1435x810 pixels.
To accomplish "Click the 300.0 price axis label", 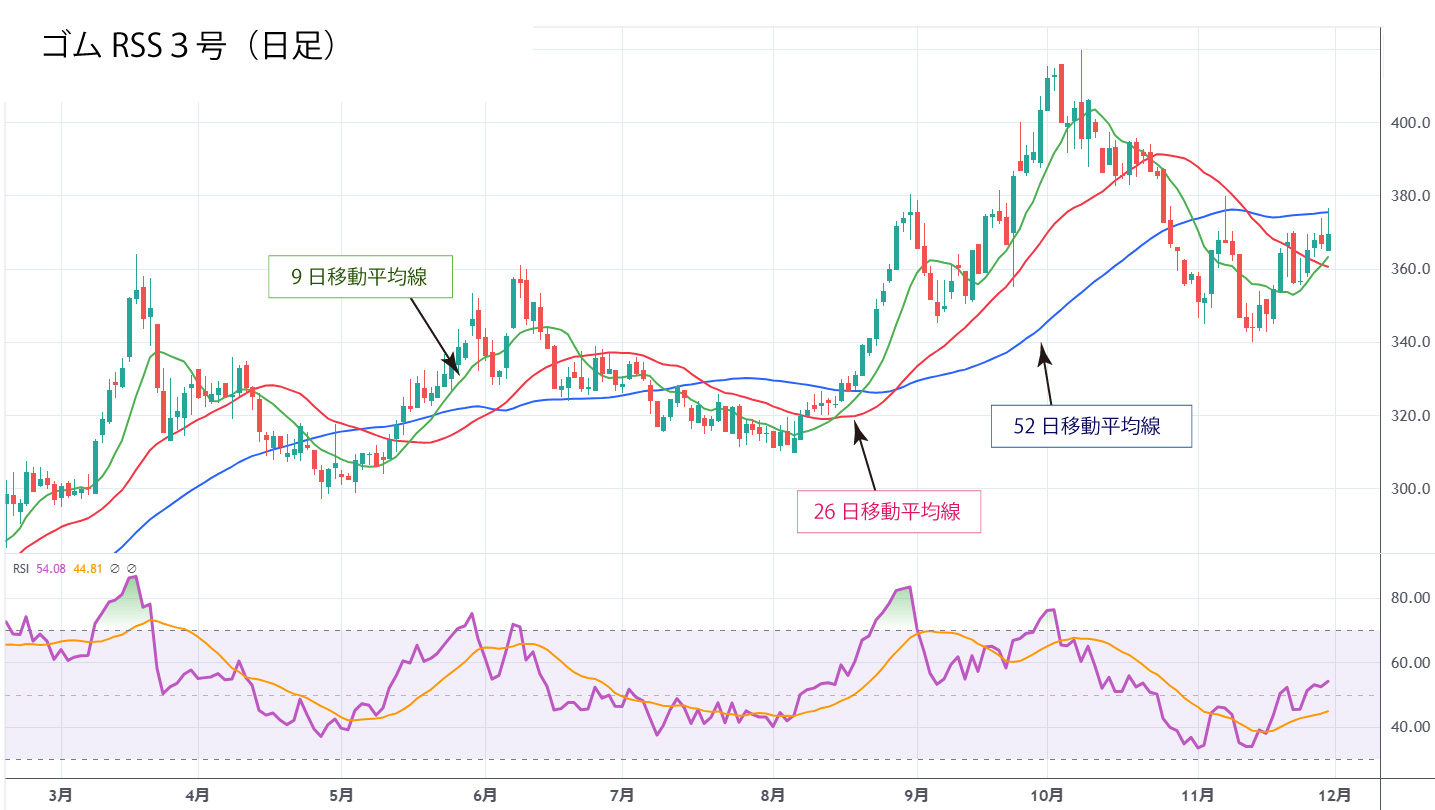I will pyautogui.click(x=1408, y=489).
